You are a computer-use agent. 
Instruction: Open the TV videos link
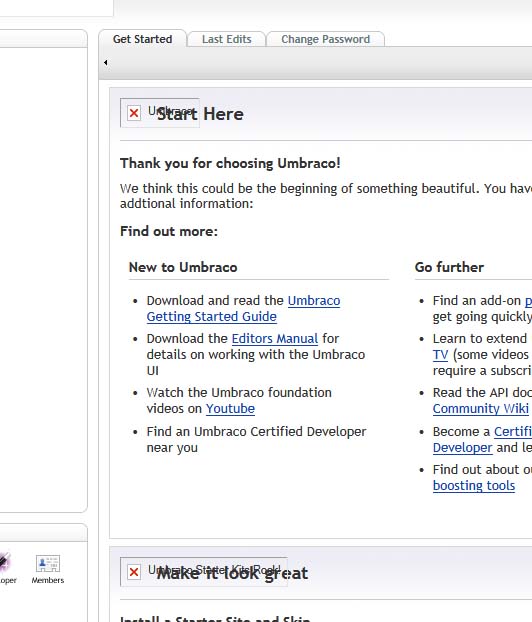440,354
